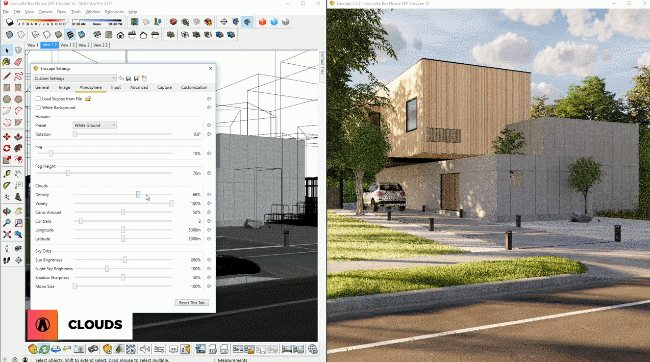Pick the Pencil line tool

(x=7, y=76)
